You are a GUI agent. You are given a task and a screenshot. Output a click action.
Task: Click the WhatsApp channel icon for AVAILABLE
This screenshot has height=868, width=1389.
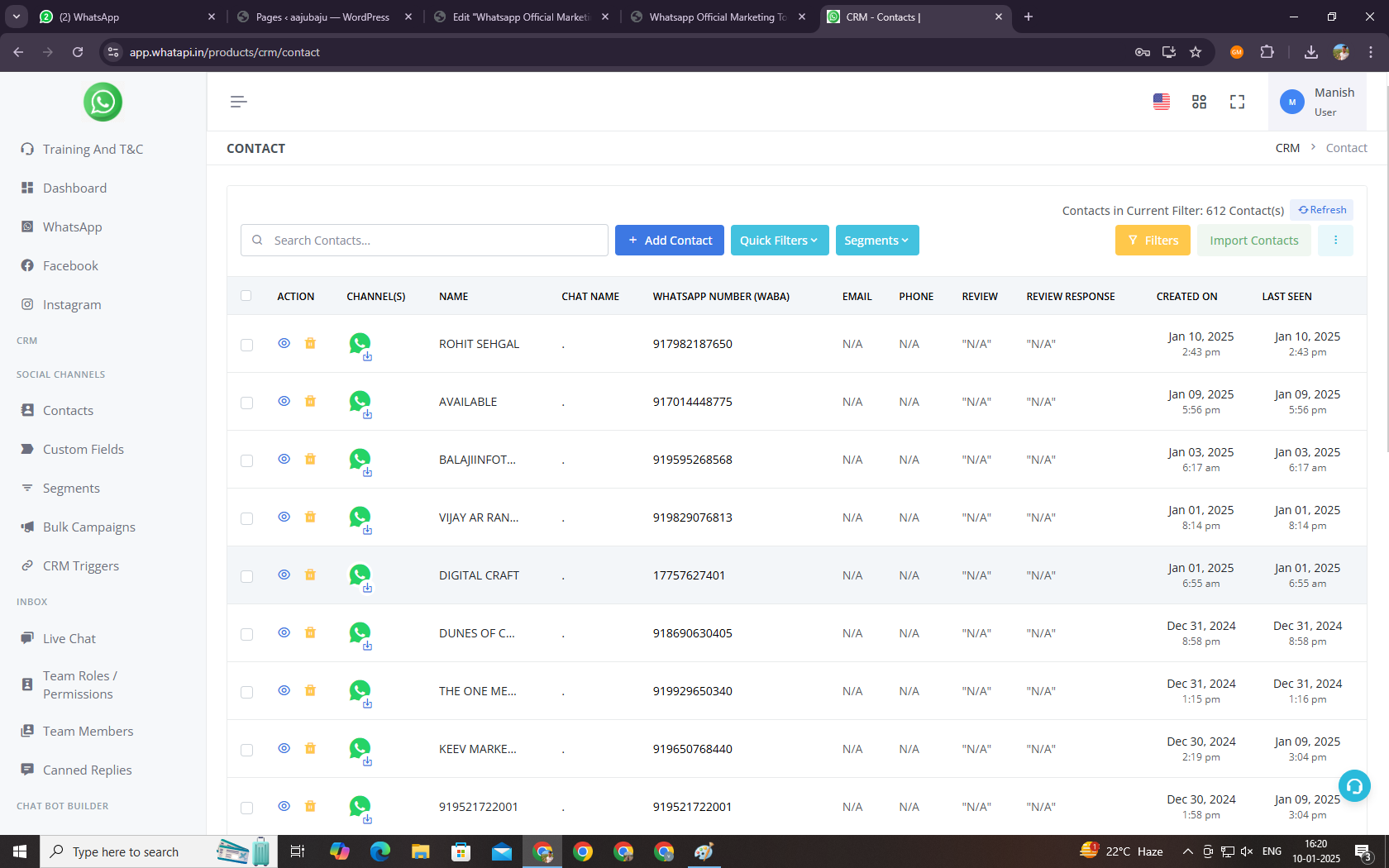tap(360, 403)
